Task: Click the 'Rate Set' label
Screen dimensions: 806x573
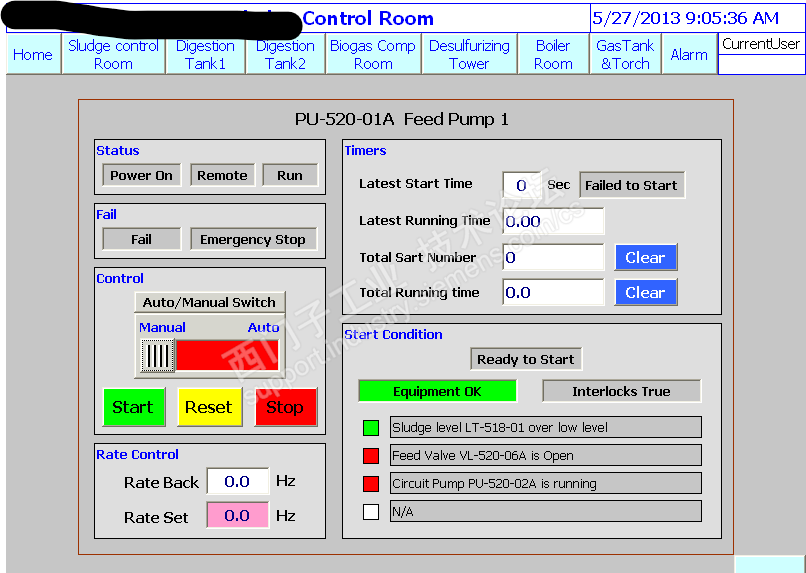Action: click(x=156, y=517)
